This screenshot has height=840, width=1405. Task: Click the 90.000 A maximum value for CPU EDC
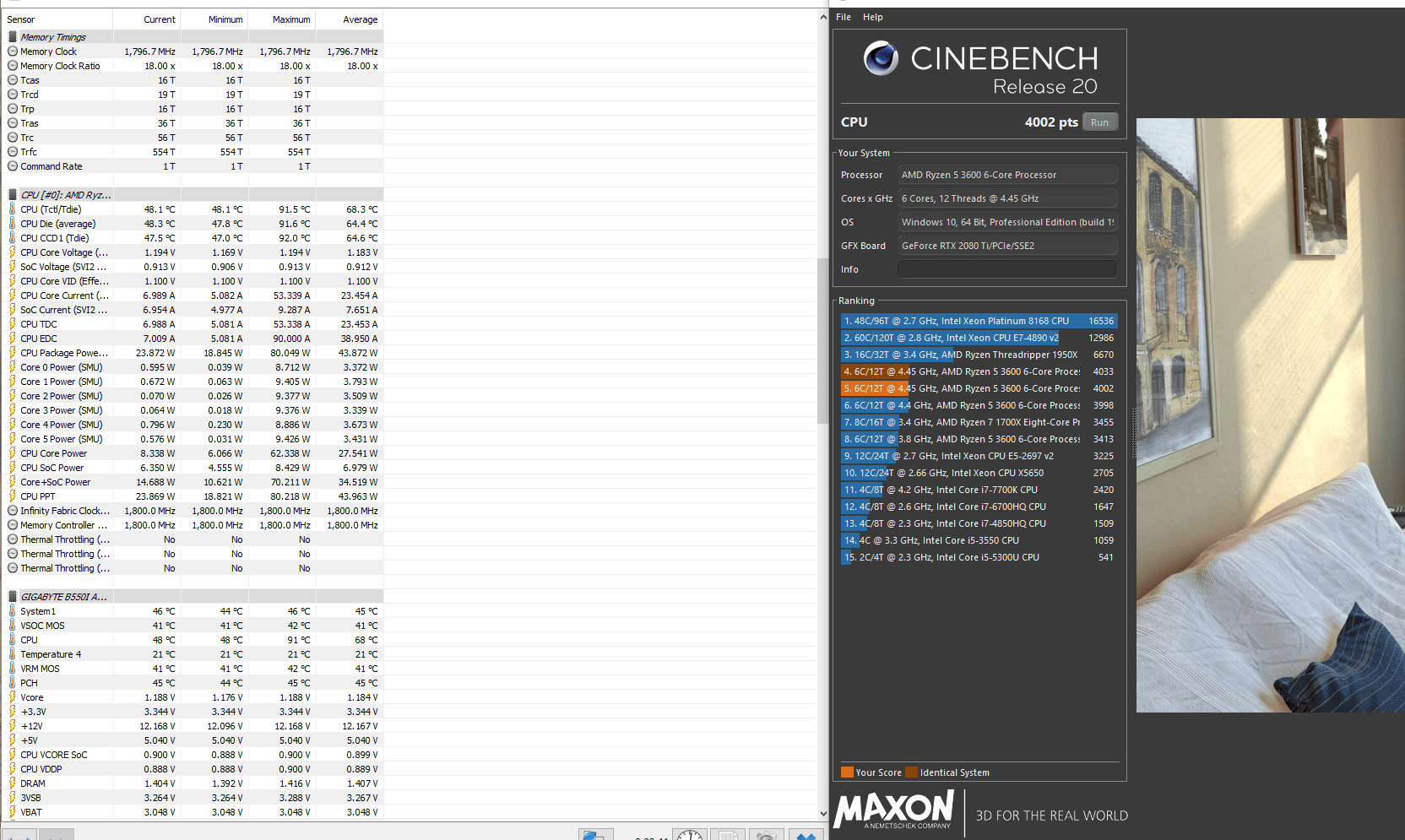pyautogui.click(x=292, y=339)
